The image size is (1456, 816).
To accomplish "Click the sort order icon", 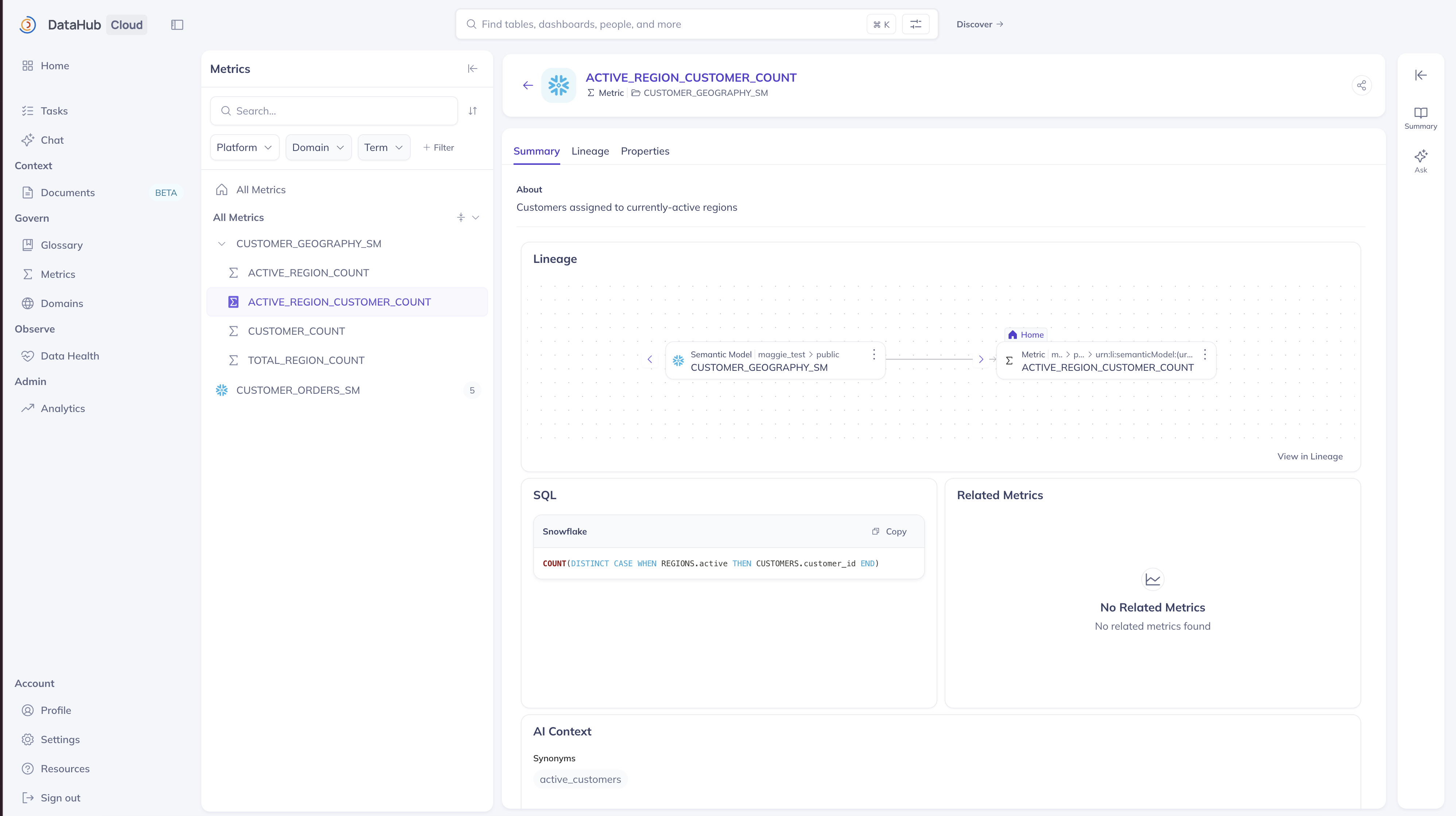I will click(473, 111).
